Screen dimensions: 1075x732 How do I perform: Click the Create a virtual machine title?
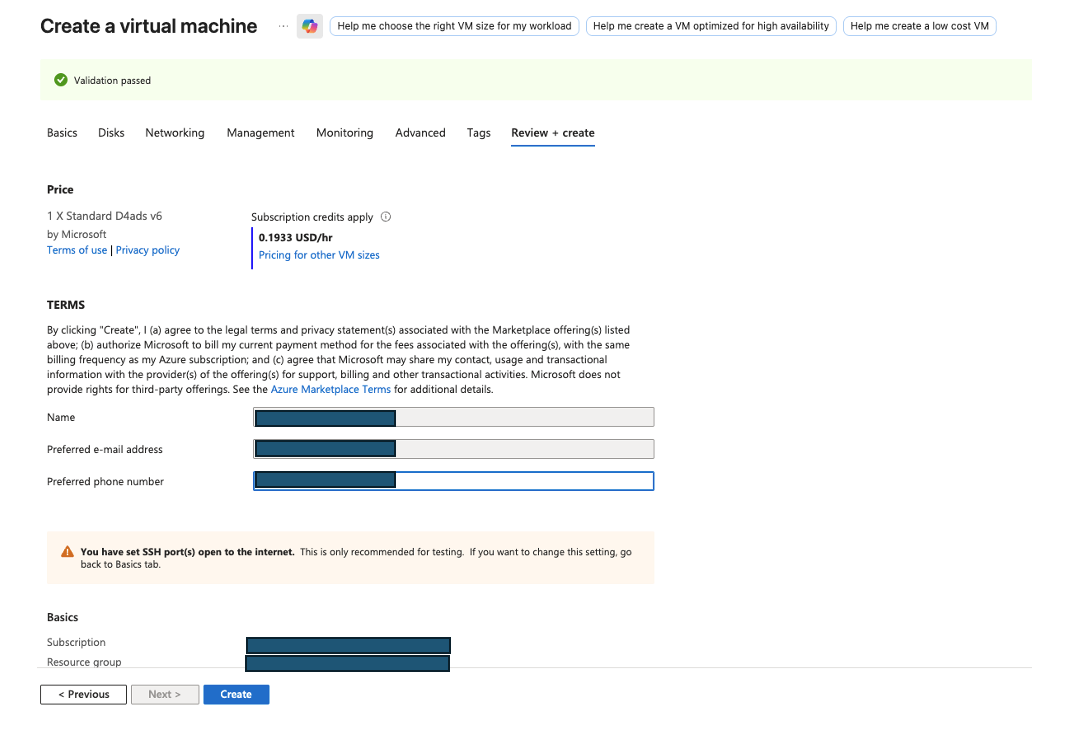coord(149,26)
